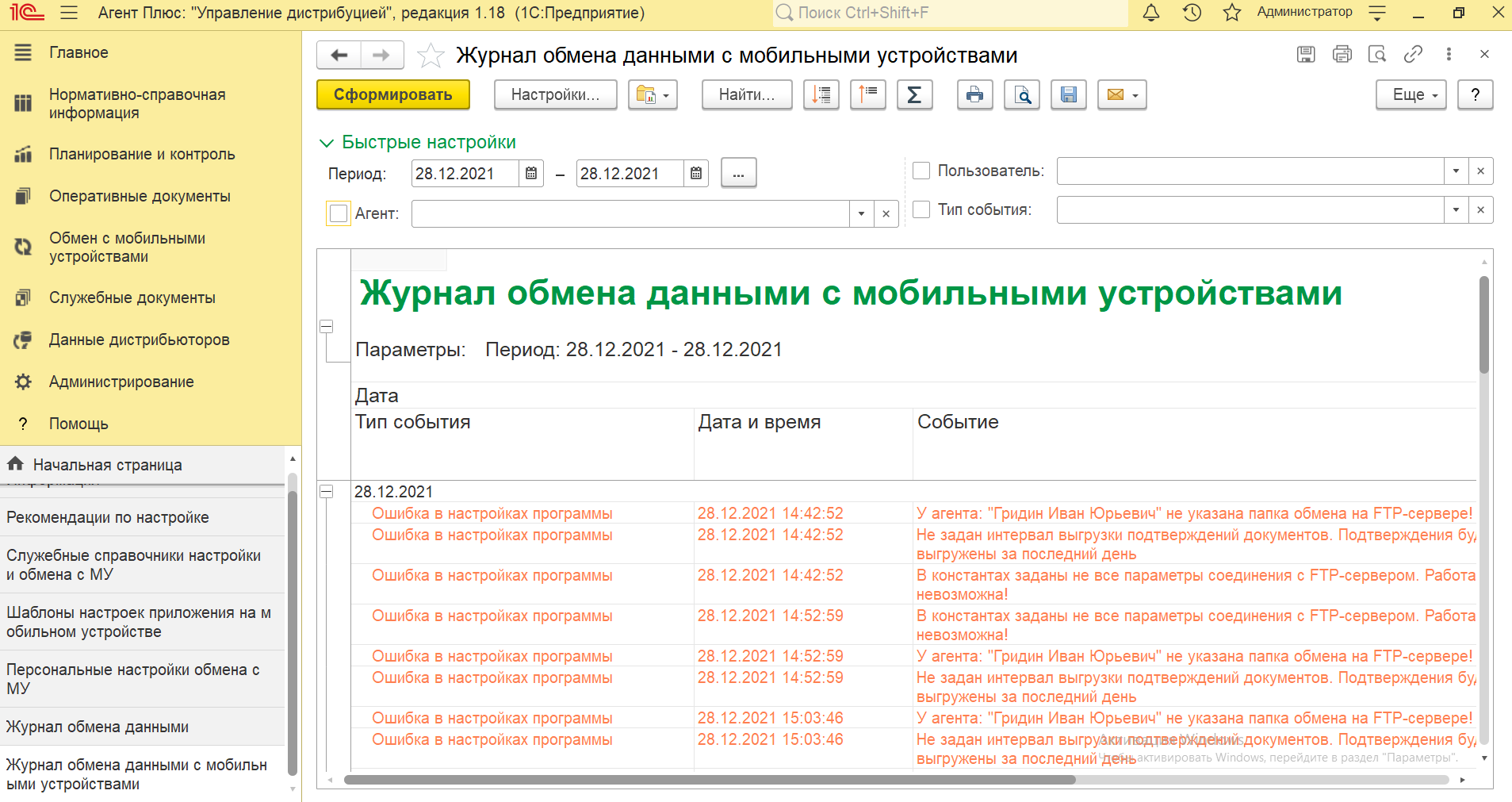Open notifications bell icon
Screen dimensions: 1512x802
(1151, 13)
